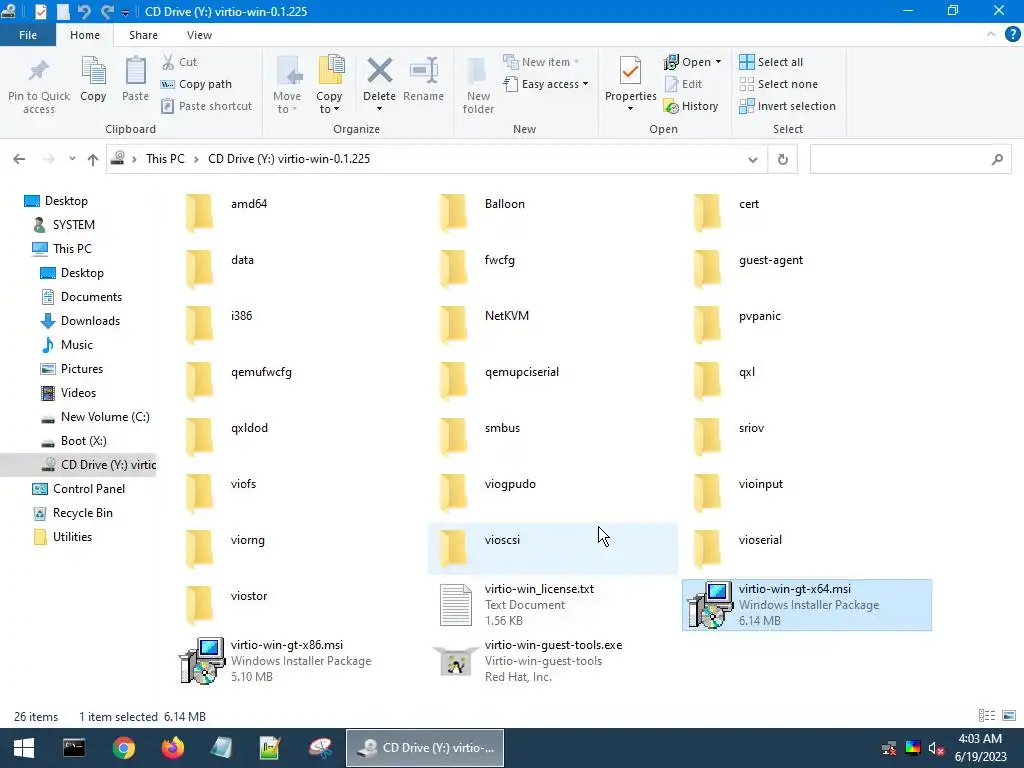Select virtio-win-guest-tools.exe file

point(553,661)
